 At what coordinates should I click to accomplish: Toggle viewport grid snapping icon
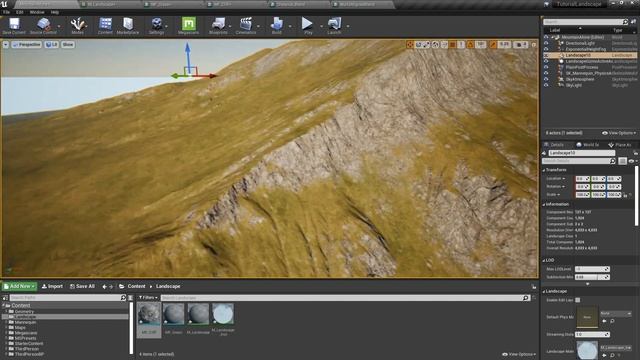coord(453,44)
